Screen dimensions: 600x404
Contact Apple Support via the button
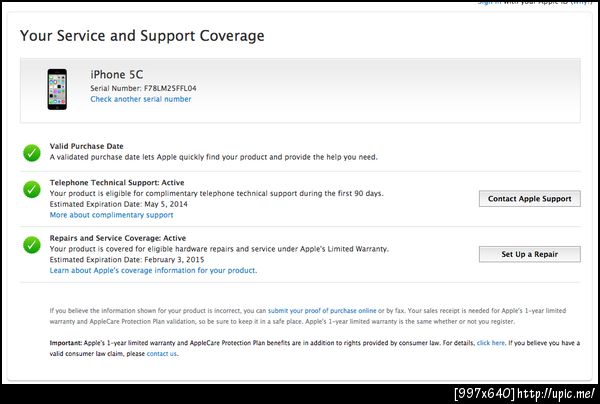tap(530, 199)
